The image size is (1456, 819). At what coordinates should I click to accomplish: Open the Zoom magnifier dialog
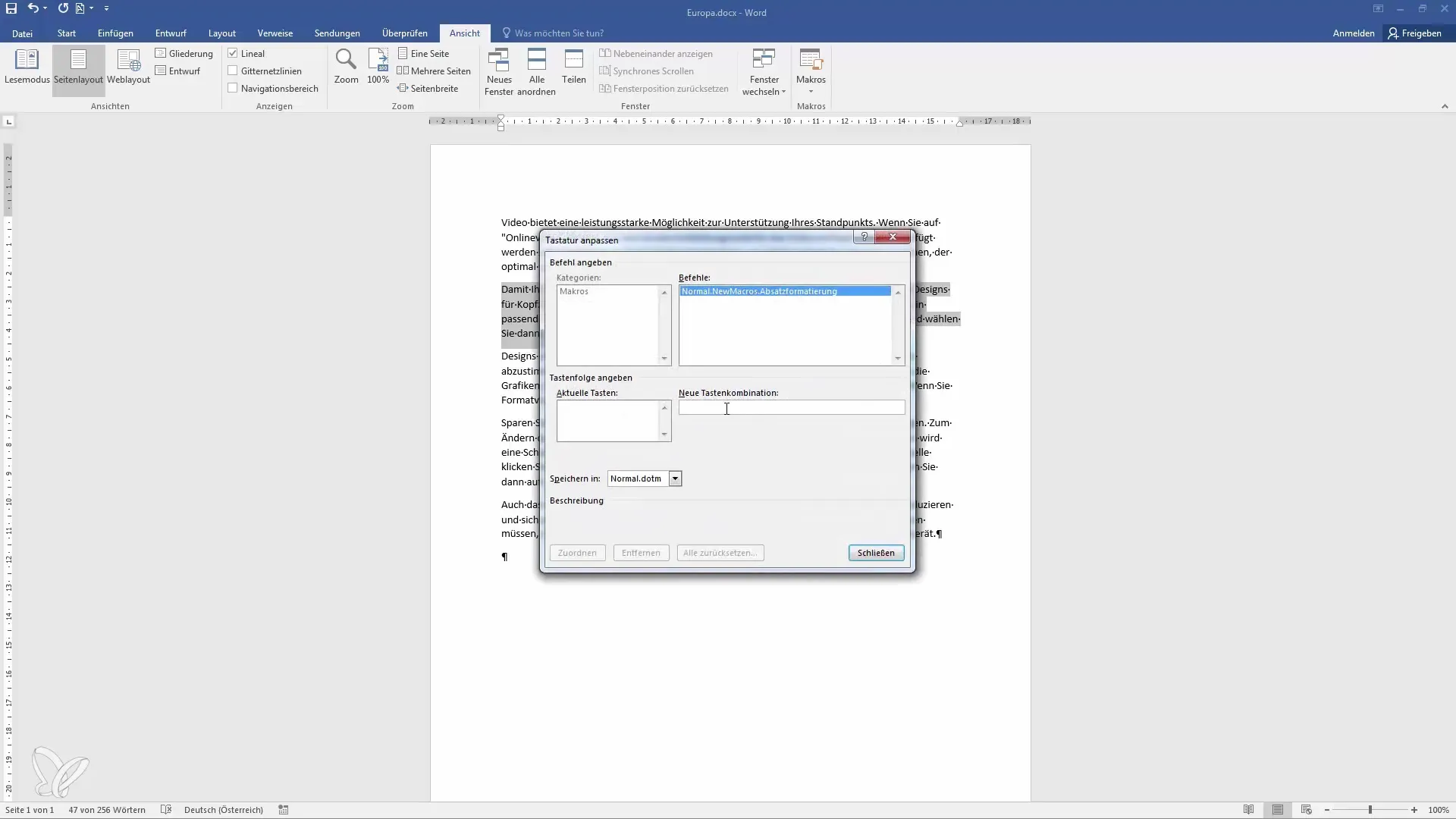click(346, 67)
